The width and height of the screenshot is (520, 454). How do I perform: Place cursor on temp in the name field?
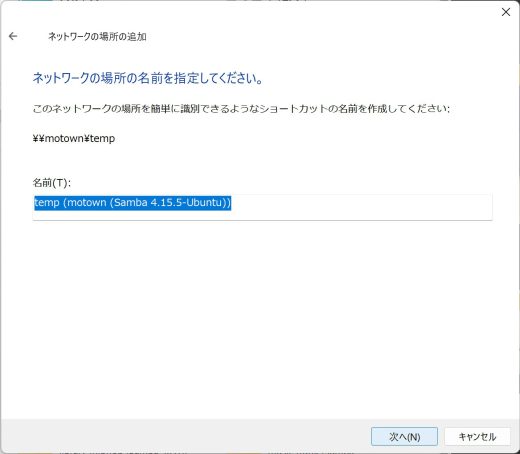click(47, 203)
